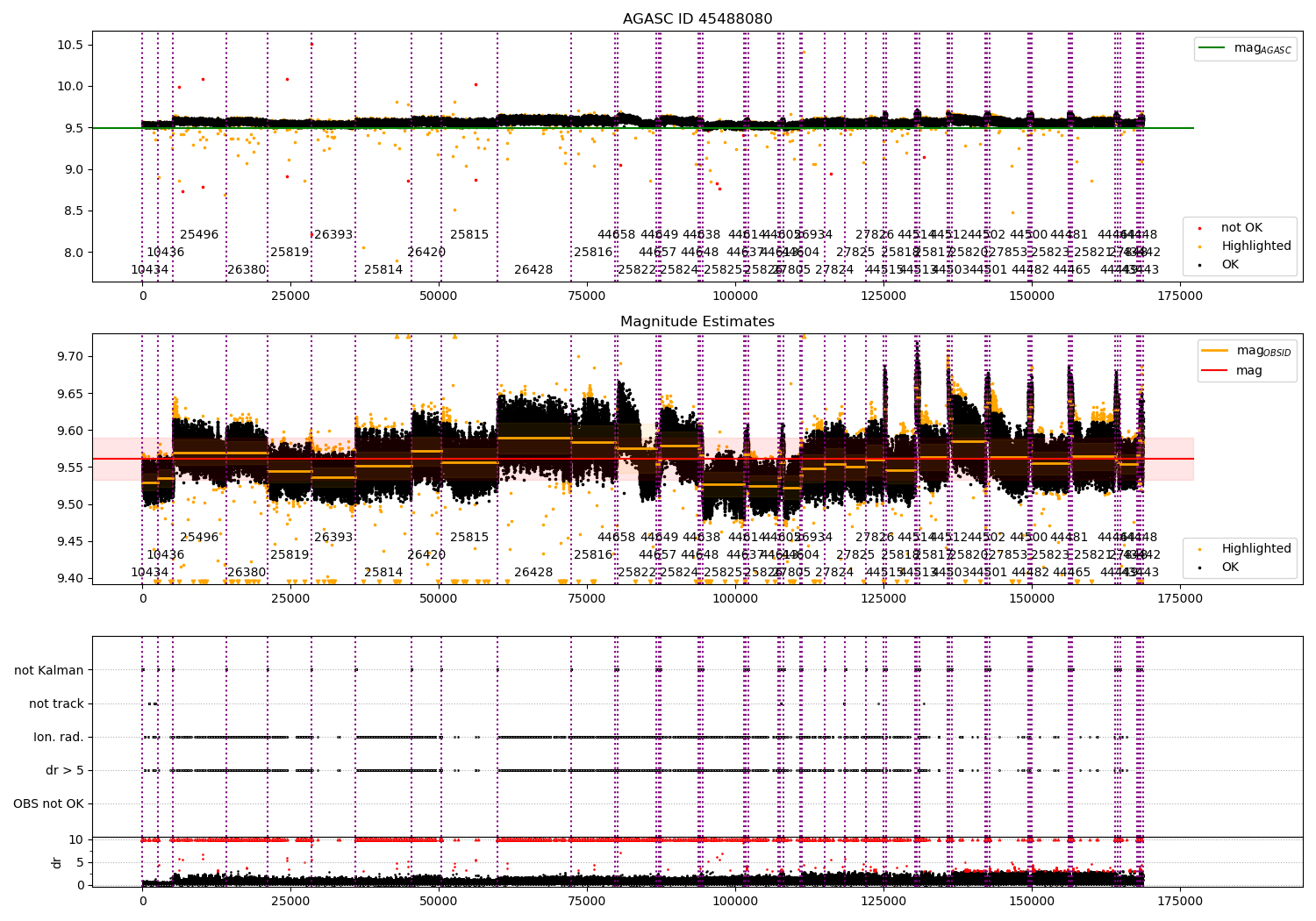Click obsid label 26428 in the top panel
The height and width of the screenshot is (921, 1316).
pos(533,270)
